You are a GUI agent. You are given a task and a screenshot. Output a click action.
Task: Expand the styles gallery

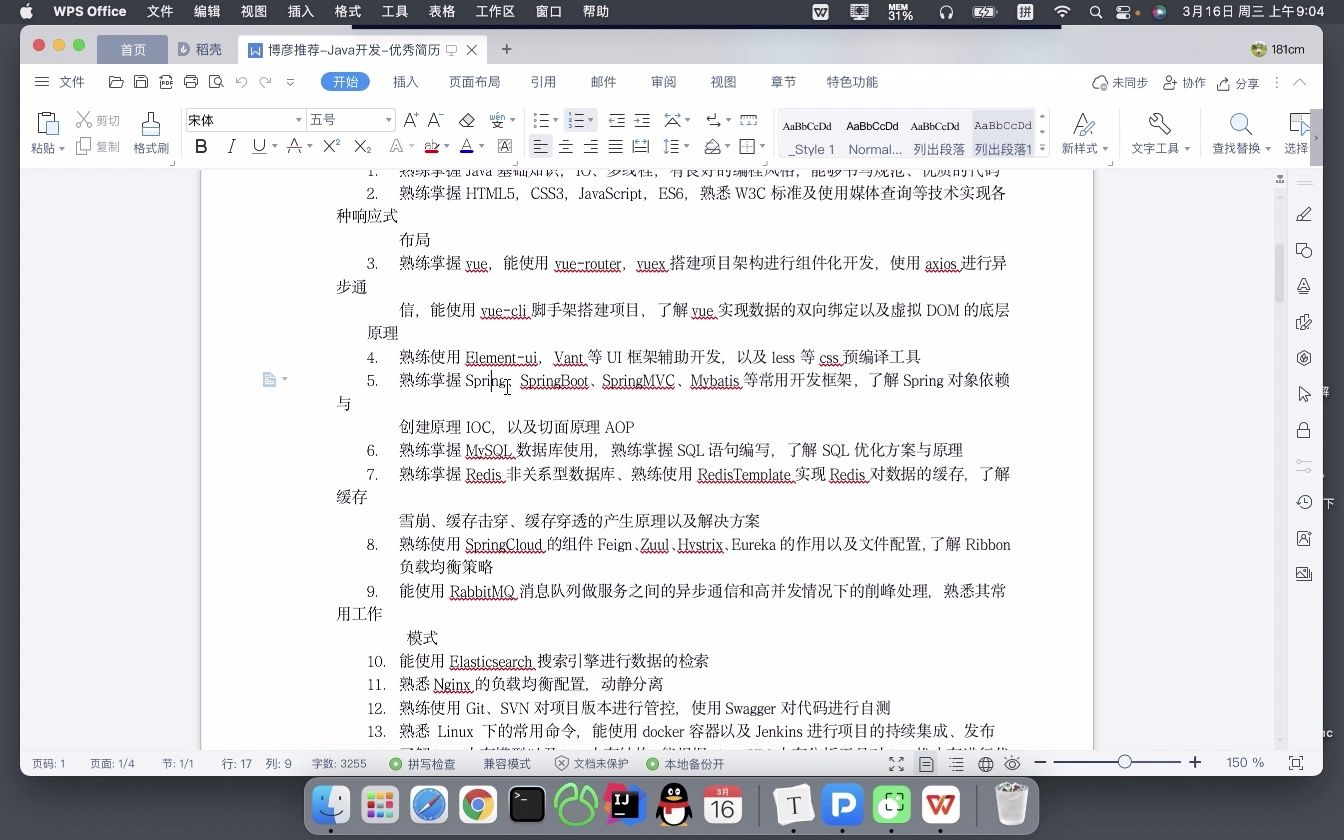[1042, 148]
